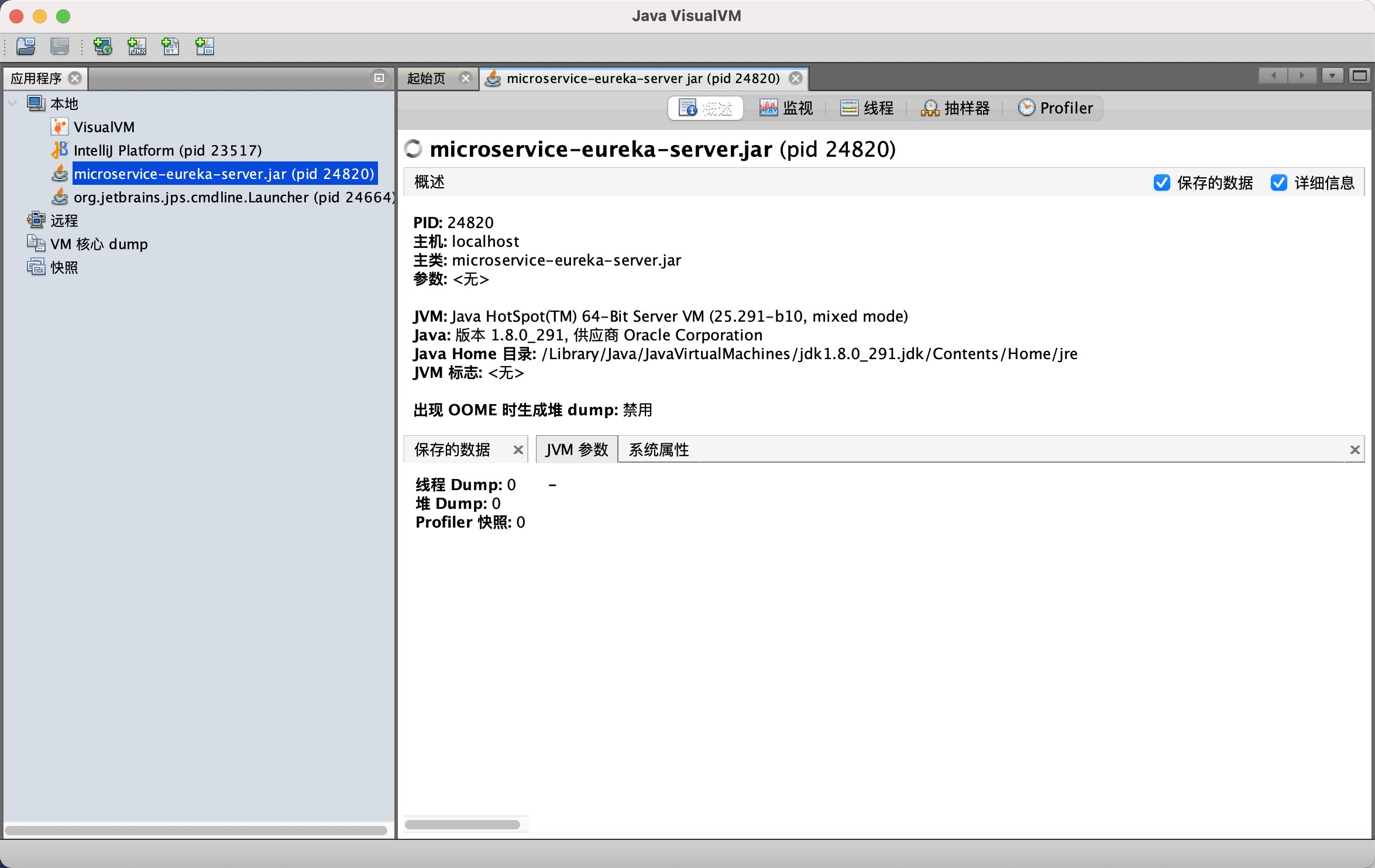Screen dimensions: 1375x868
Task: Maximize the editor window with the top-right icon
Action: click(1359, 75)
